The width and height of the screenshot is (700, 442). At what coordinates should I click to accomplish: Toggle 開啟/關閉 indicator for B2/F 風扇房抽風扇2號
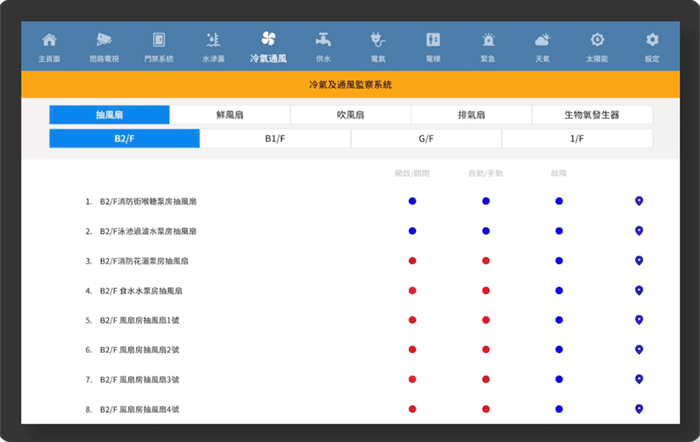pyautogui.click(x=412, y=350)
